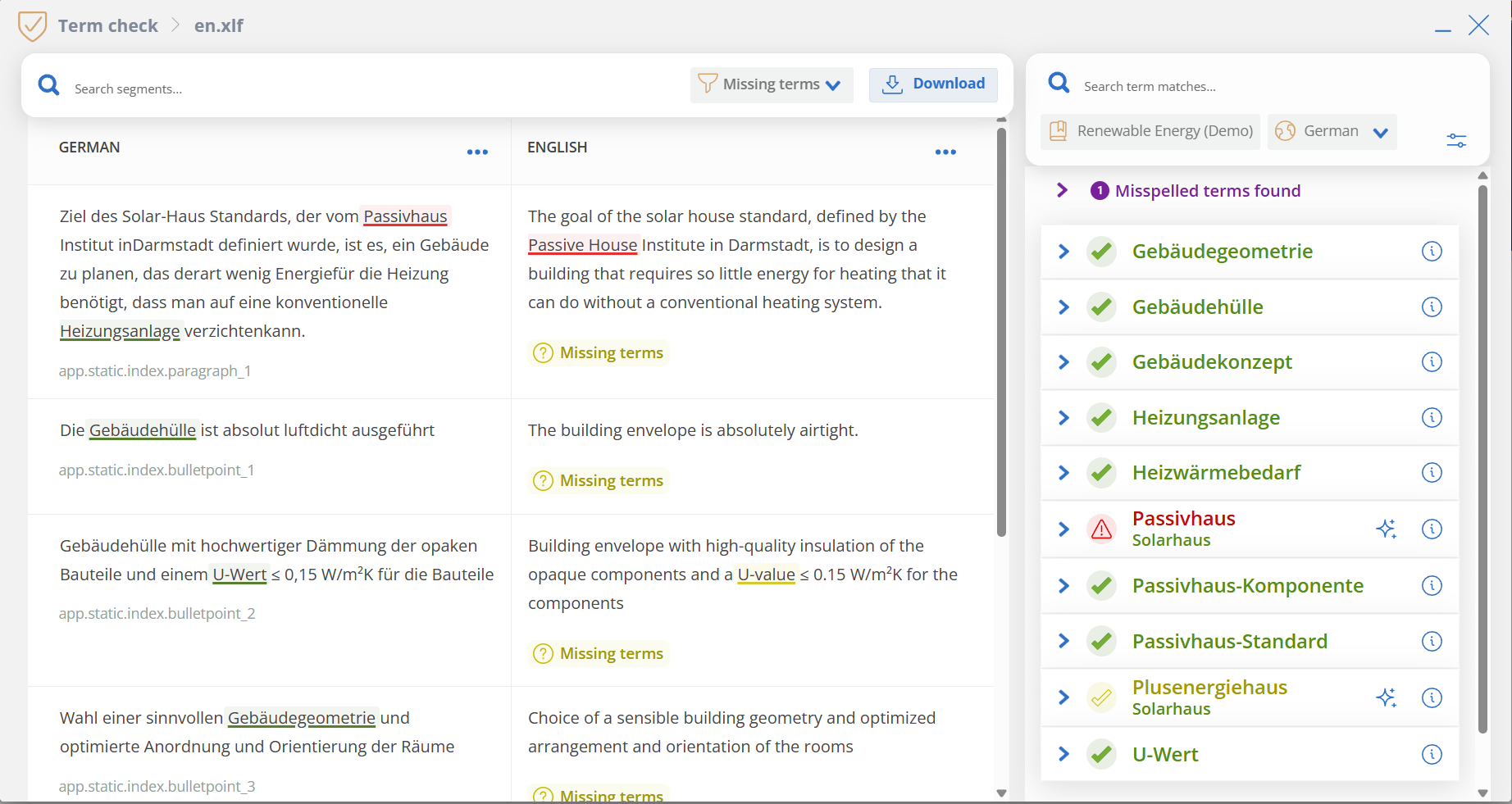Open German column three-dots menu
Image resolution: width=1512 pixels, height=804 pixels.
coord(477,152)
